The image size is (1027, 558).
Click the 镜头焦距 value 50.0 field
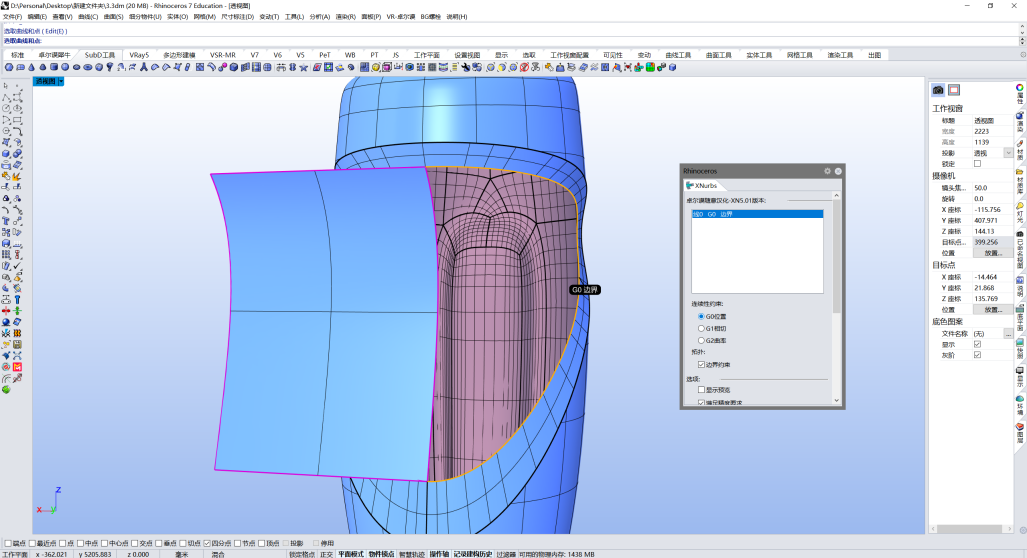992,188
